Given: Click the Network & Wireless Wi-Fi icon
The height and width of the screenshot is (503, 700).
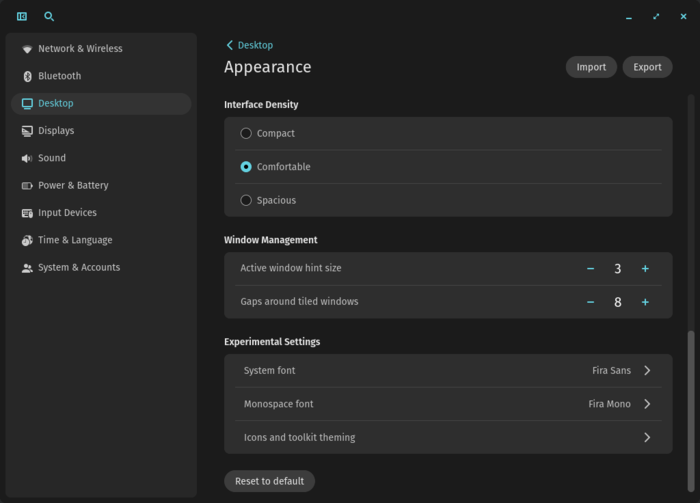Looking at the screenshot, I should 27,49.
